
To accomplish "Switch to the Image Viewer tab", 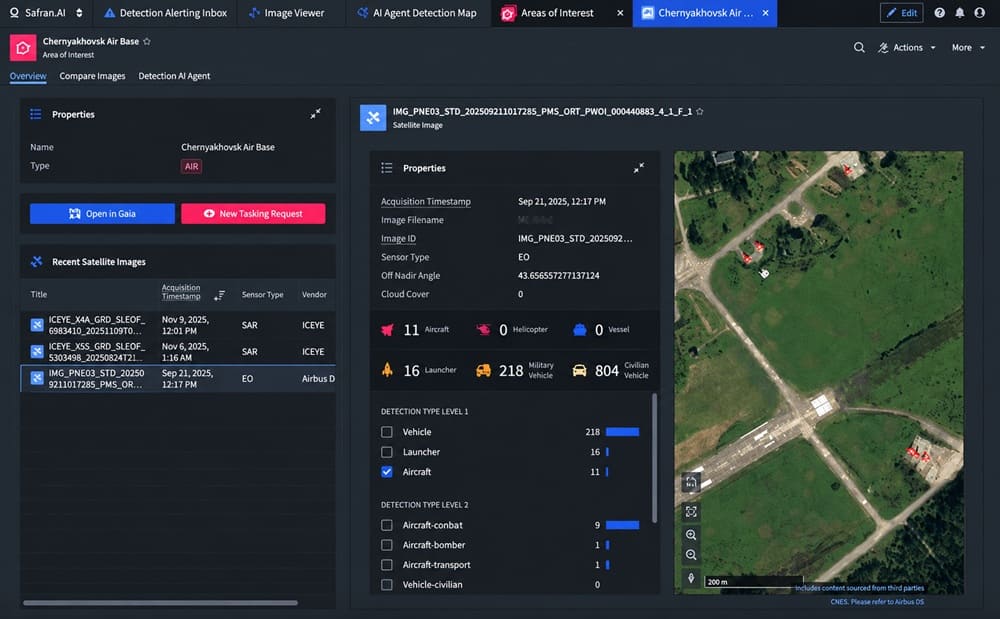I will [286, 13].
